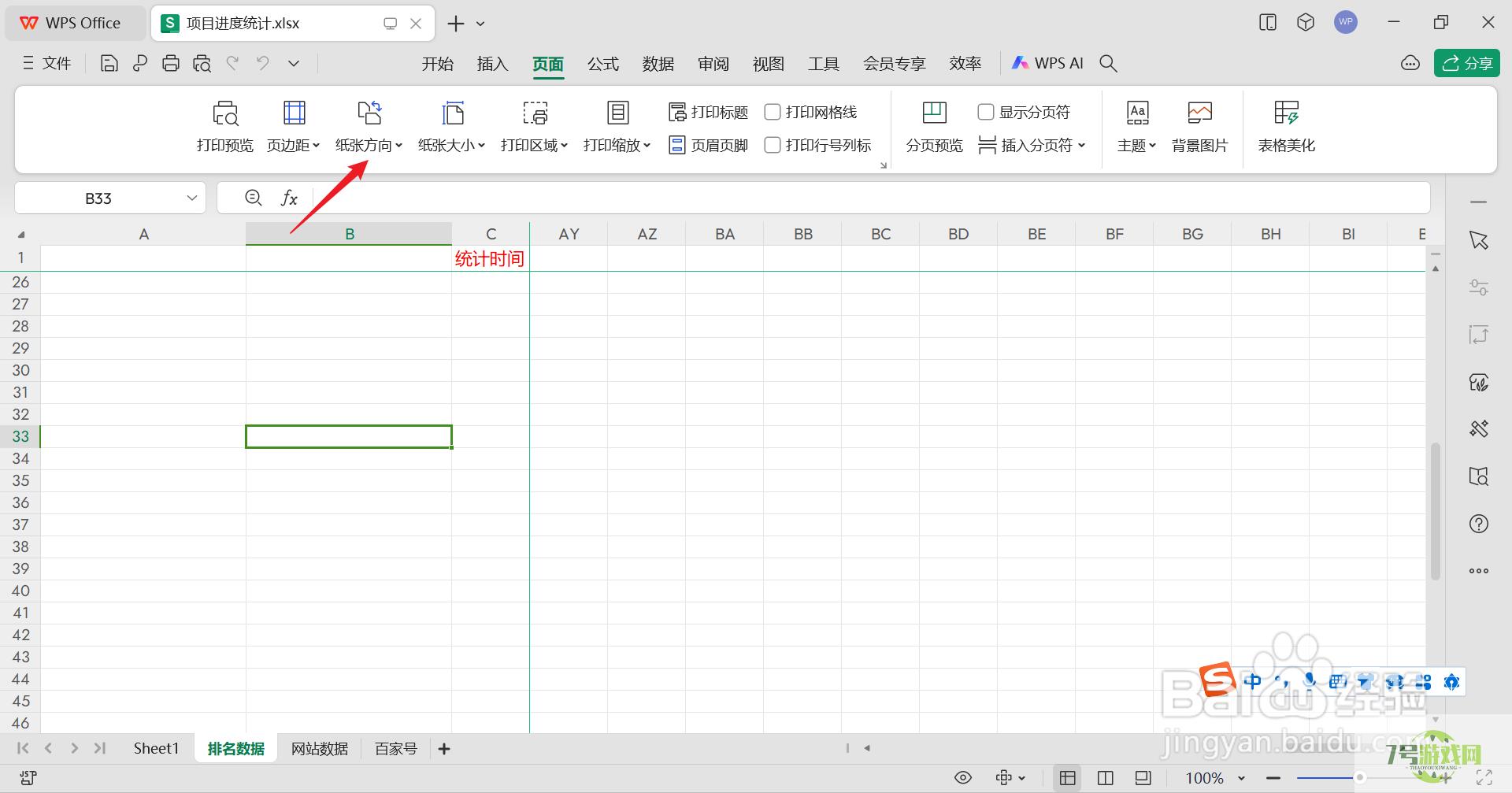Expand quick access toolbar customize arrow

(x=294, y=64)
